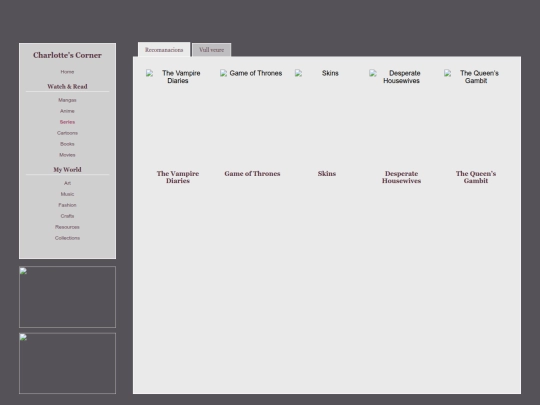Go to the Crafts page
540x405 pixels.
pos(67,216)
